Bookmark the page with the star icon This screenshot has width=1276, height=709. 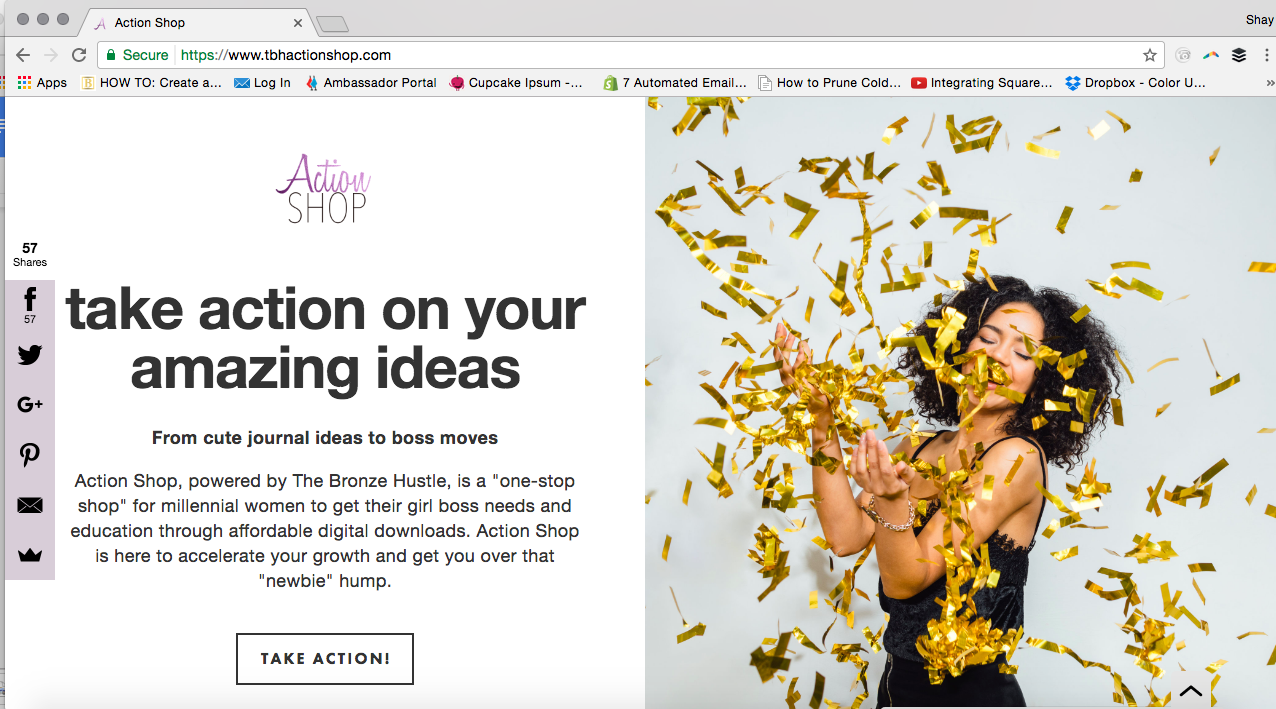(x=1150, y=55)
